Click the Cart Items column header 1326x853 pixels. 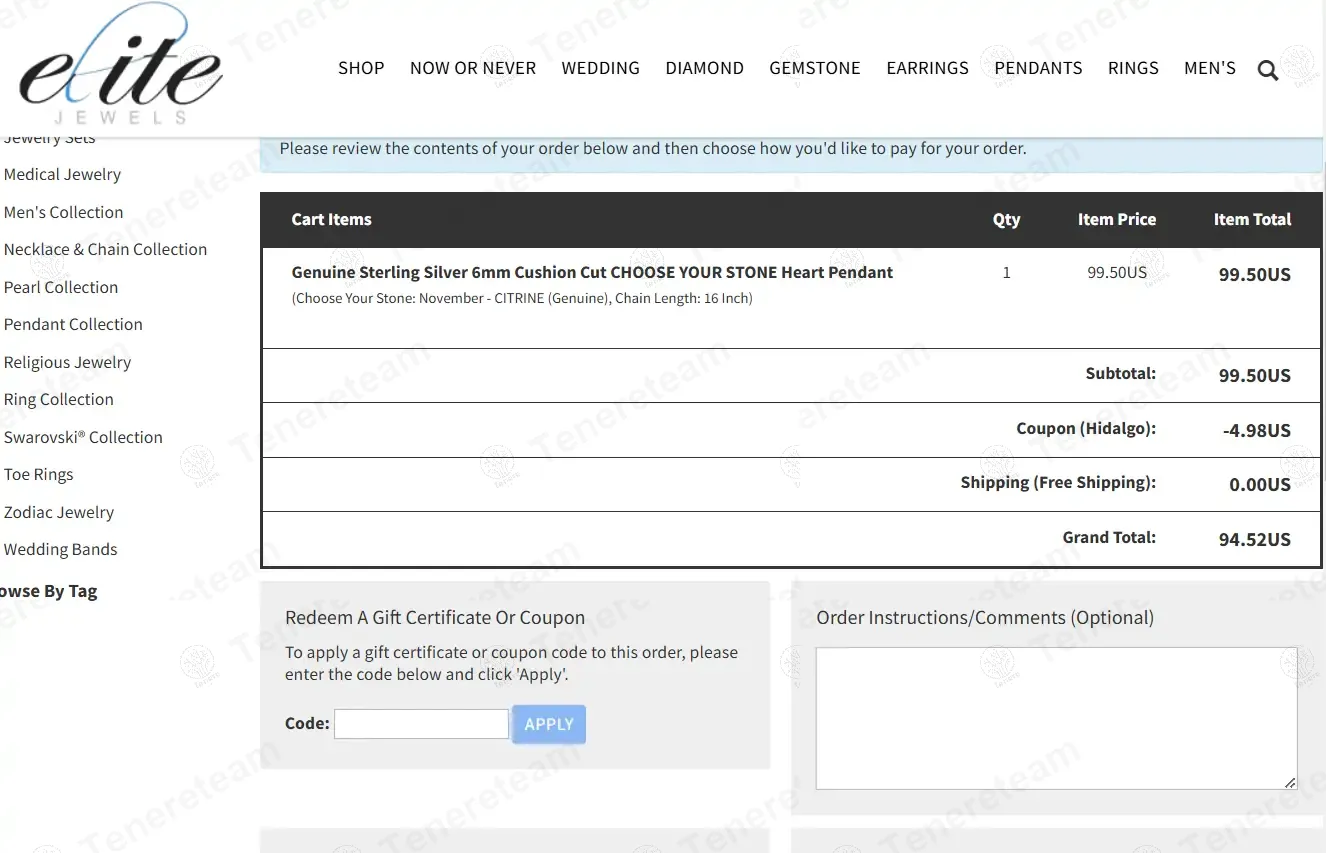(331, 219)
